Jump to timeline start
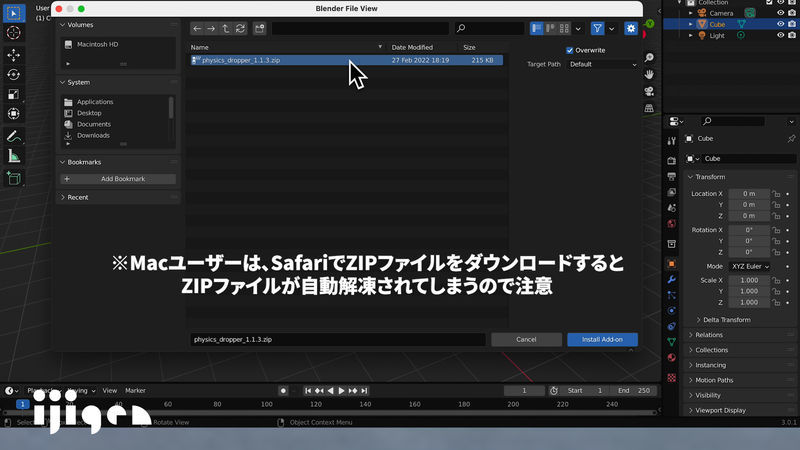Screen dimensions: 800x450 [x=308, y=391]
